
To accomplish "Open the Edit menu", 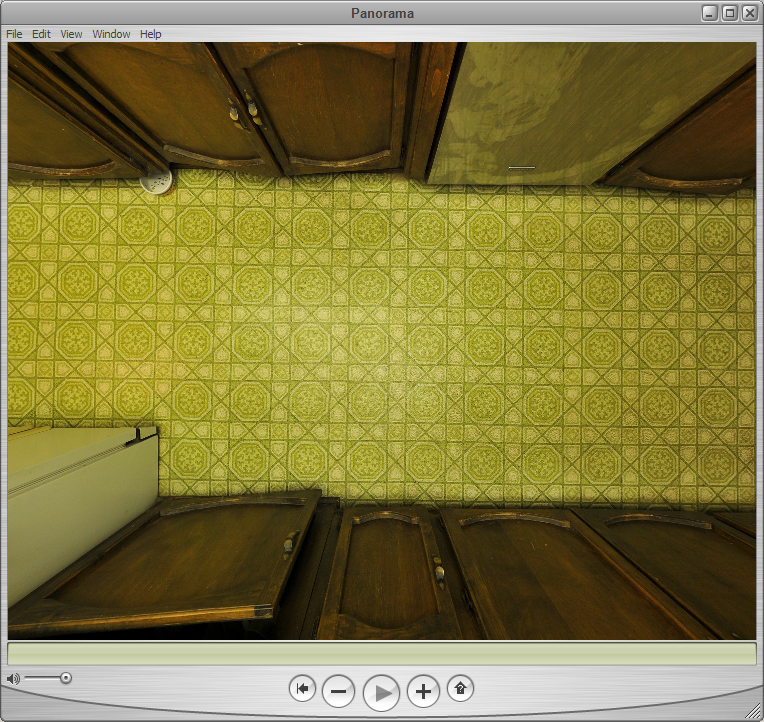I will tap(41, 34).
